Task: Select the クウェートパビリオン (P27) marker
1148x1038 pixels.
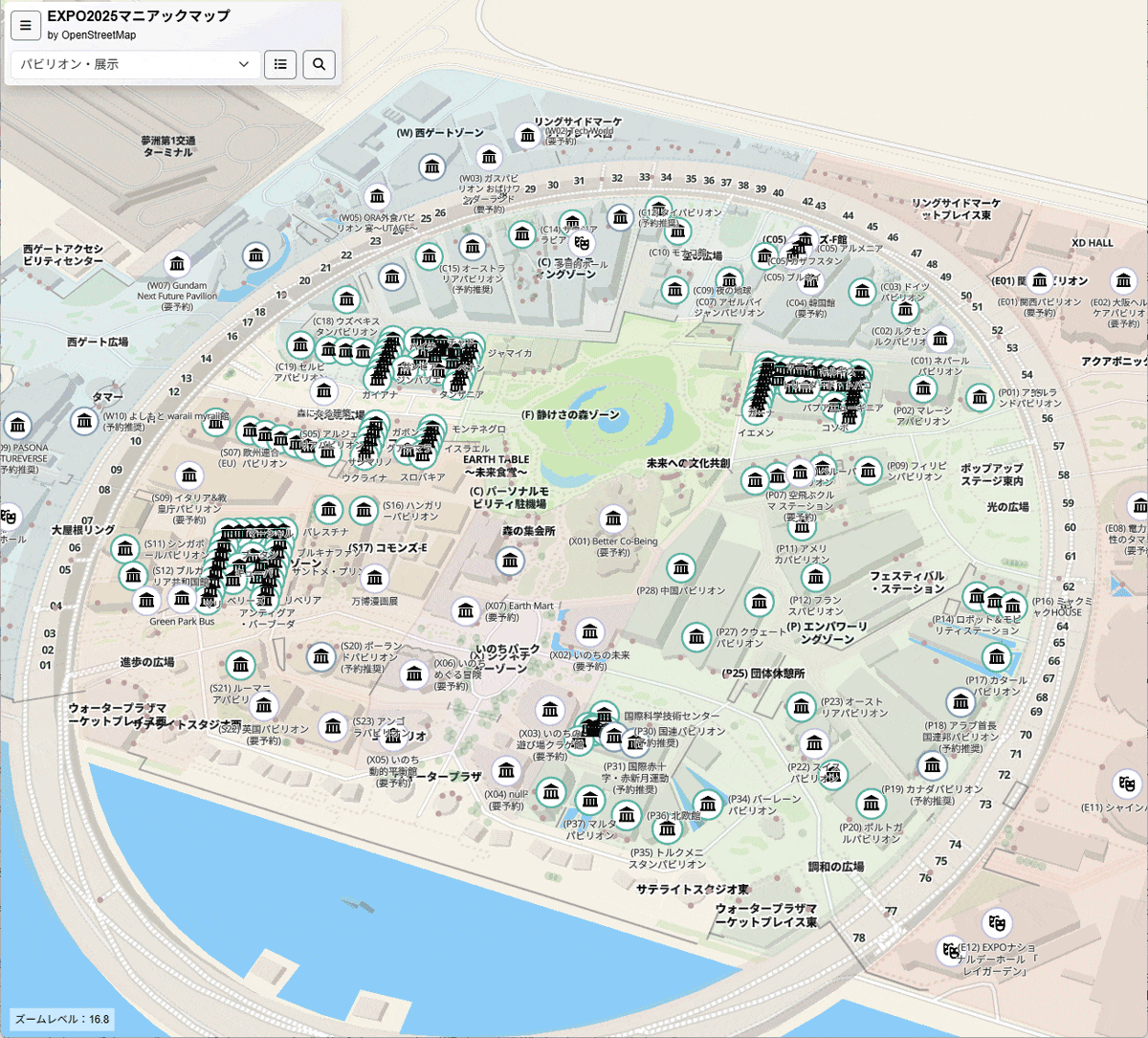Action: tap(696, 636)
